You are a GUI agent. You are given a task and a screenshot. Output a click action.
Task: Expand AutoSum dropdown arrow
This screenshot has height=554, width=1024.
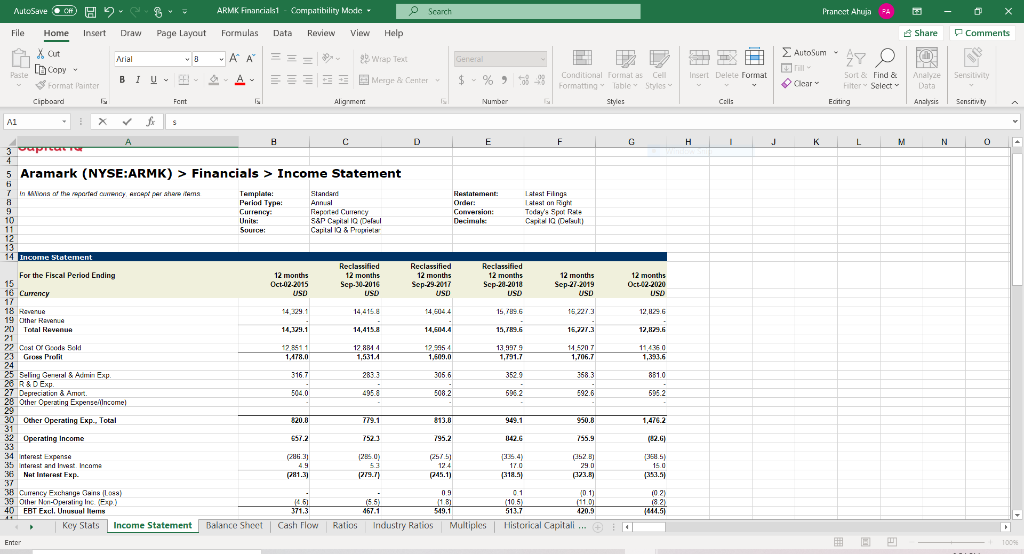point(835,52)
